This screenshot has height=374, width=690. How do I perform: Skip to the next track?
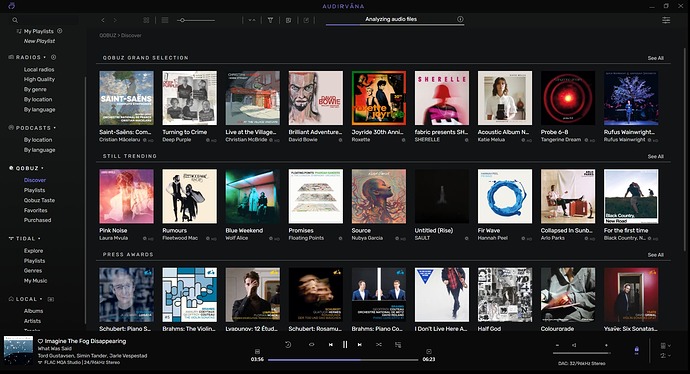(x=360, y=345)
